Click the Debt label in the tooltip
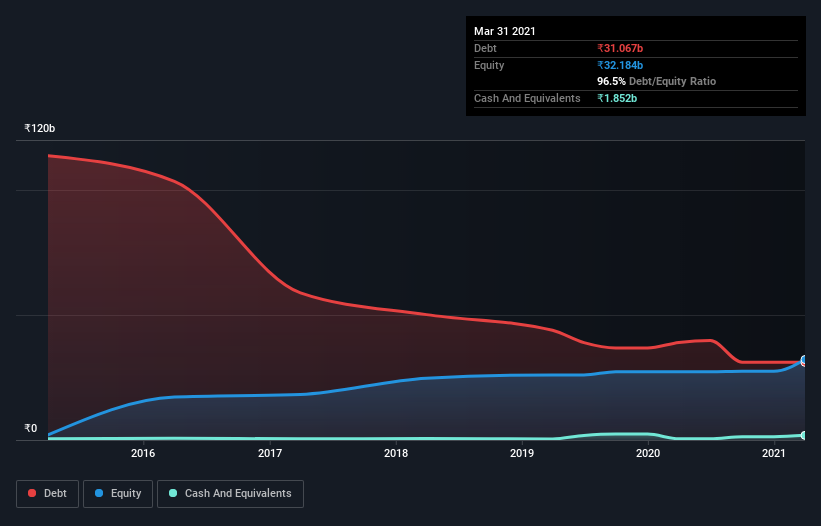The width and height of the screenshot is (821, 526). tap(485, 48)
